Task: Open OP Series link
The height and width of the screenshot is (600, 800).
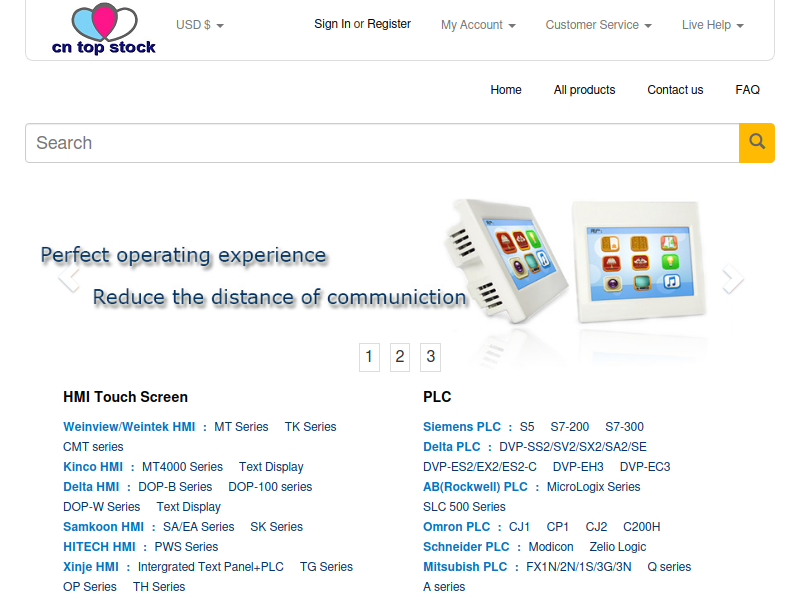Action: 90,587
